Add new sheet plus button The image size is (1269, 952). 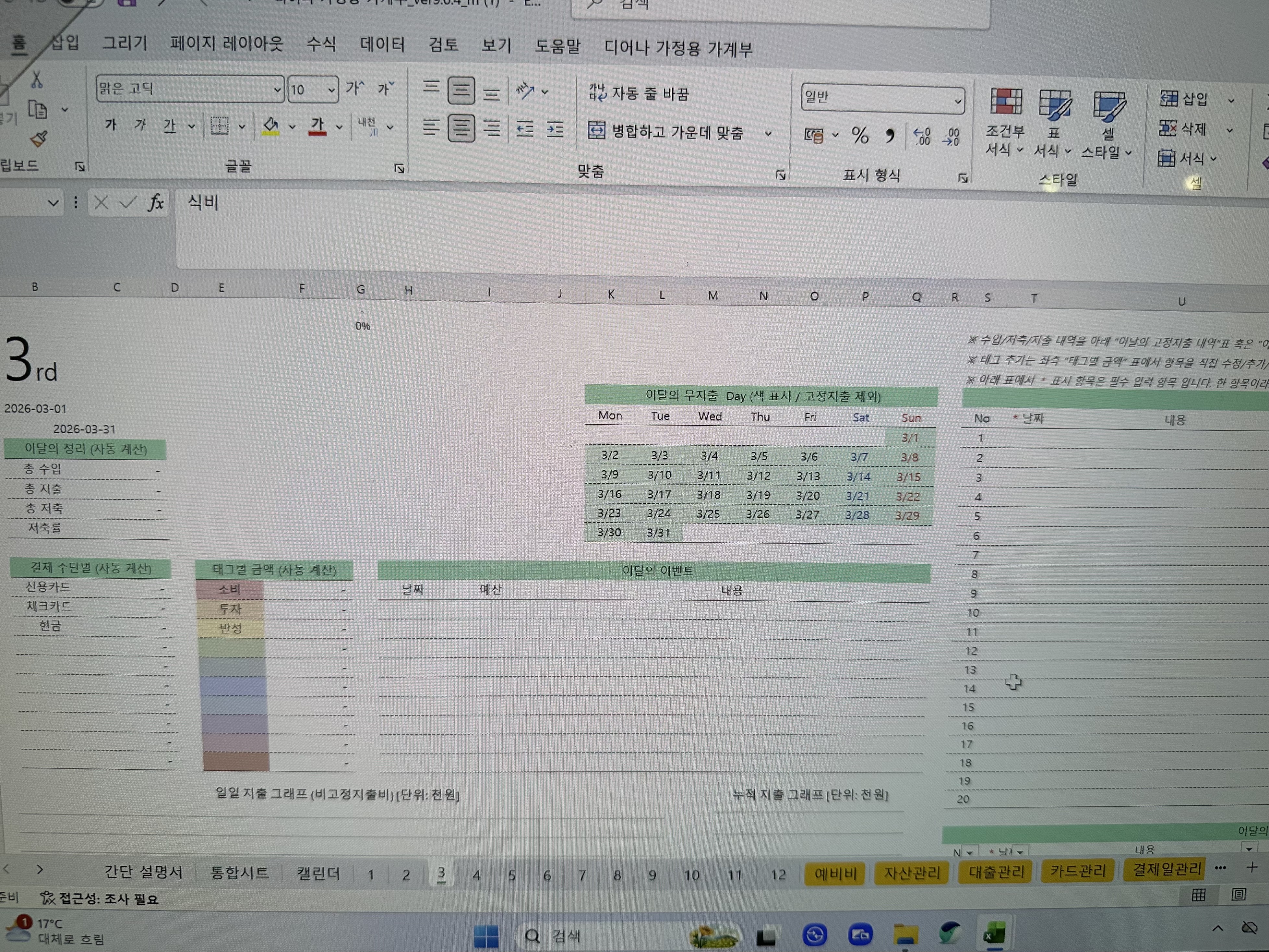[1252, 867]
